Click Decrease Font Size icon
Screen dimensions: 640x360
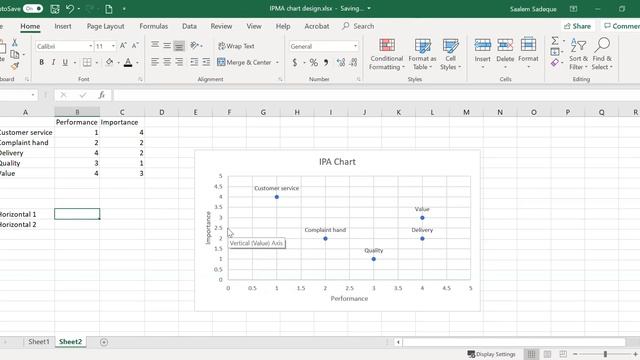(x=135, y=46)
